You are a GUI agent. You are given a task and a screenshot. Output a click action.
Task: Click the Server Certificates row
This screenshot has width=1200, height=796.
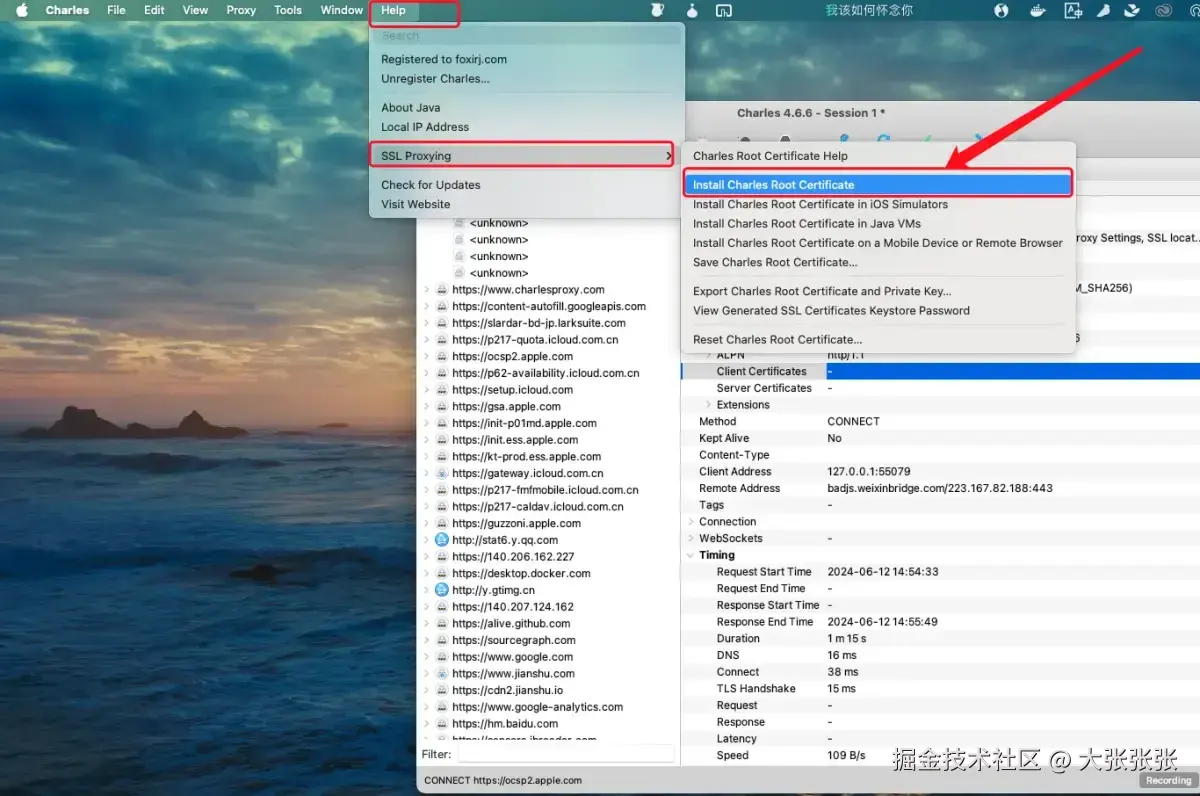click(940, 388)
